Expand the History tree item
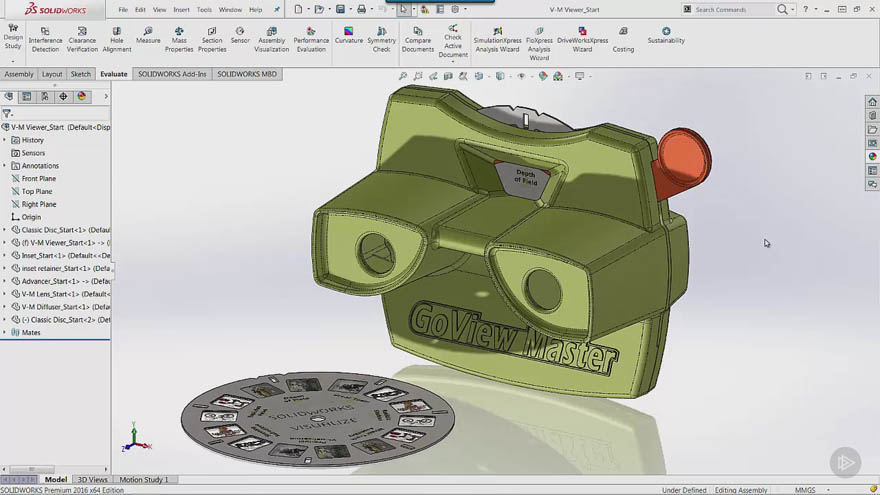 [x=4, y=140]
